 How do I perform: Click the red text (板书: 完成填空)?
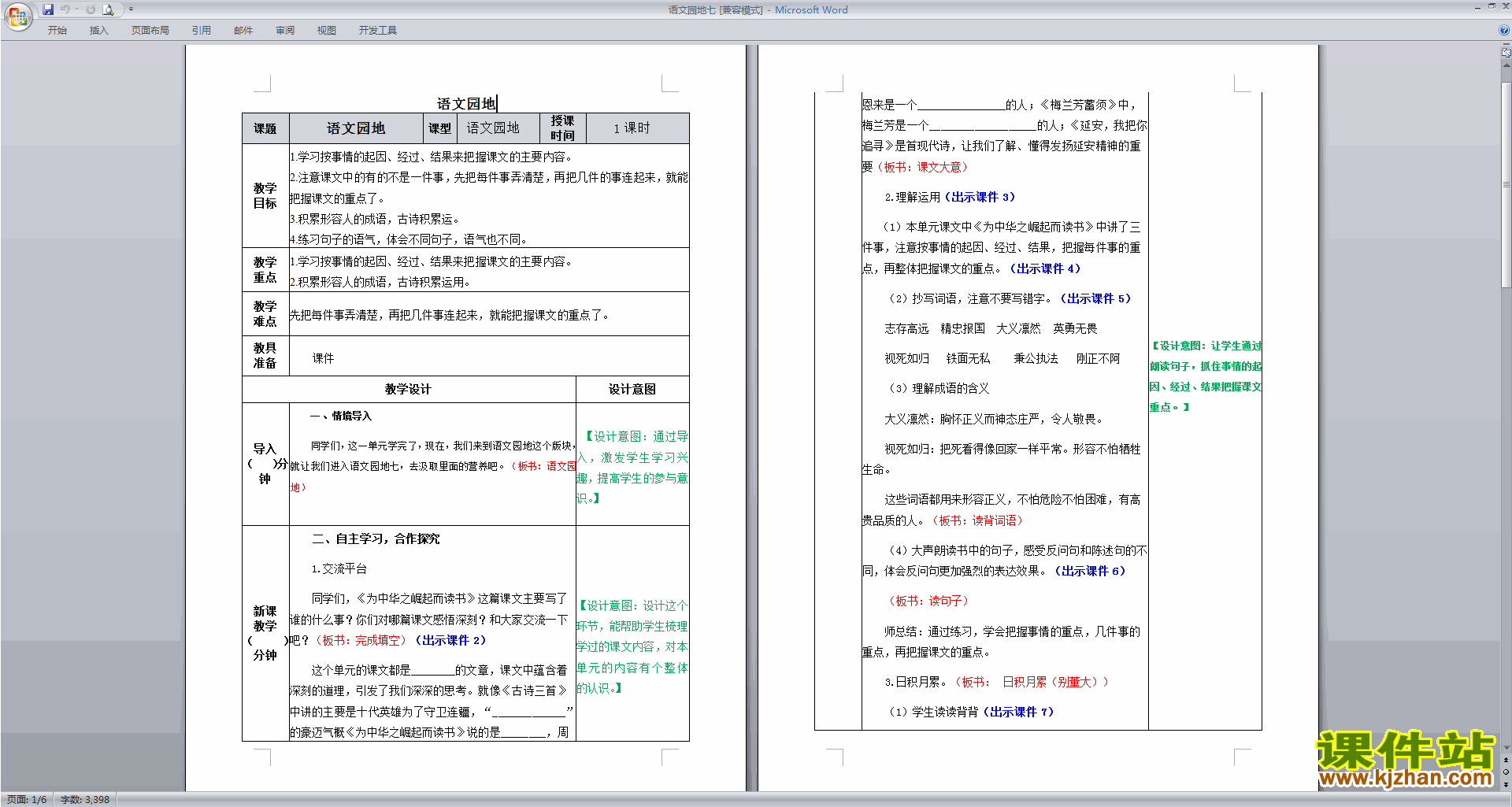361,640
